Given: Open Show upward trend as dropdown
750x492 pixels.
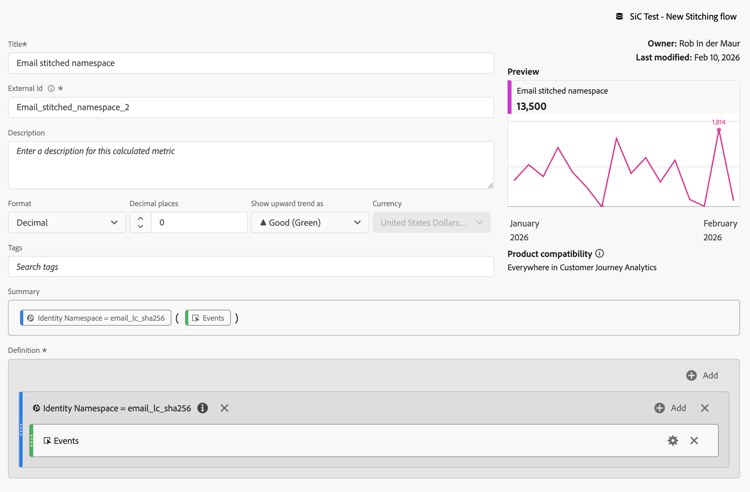Looking at the screenshot, I should (x=310, y=223).
